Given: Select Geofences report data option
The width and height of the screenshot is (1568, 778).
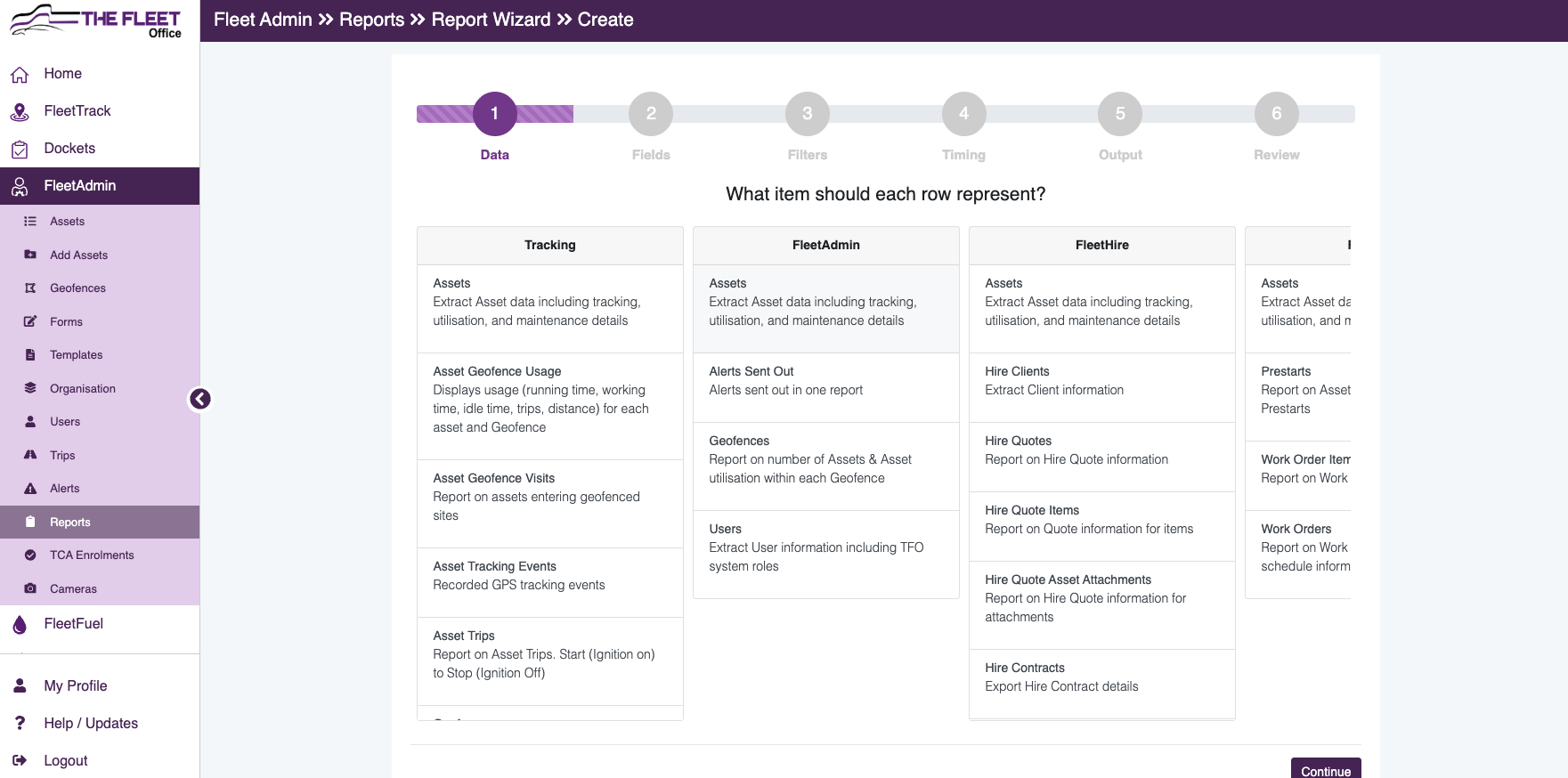Looking at the screenshot, I should [826, 466].
